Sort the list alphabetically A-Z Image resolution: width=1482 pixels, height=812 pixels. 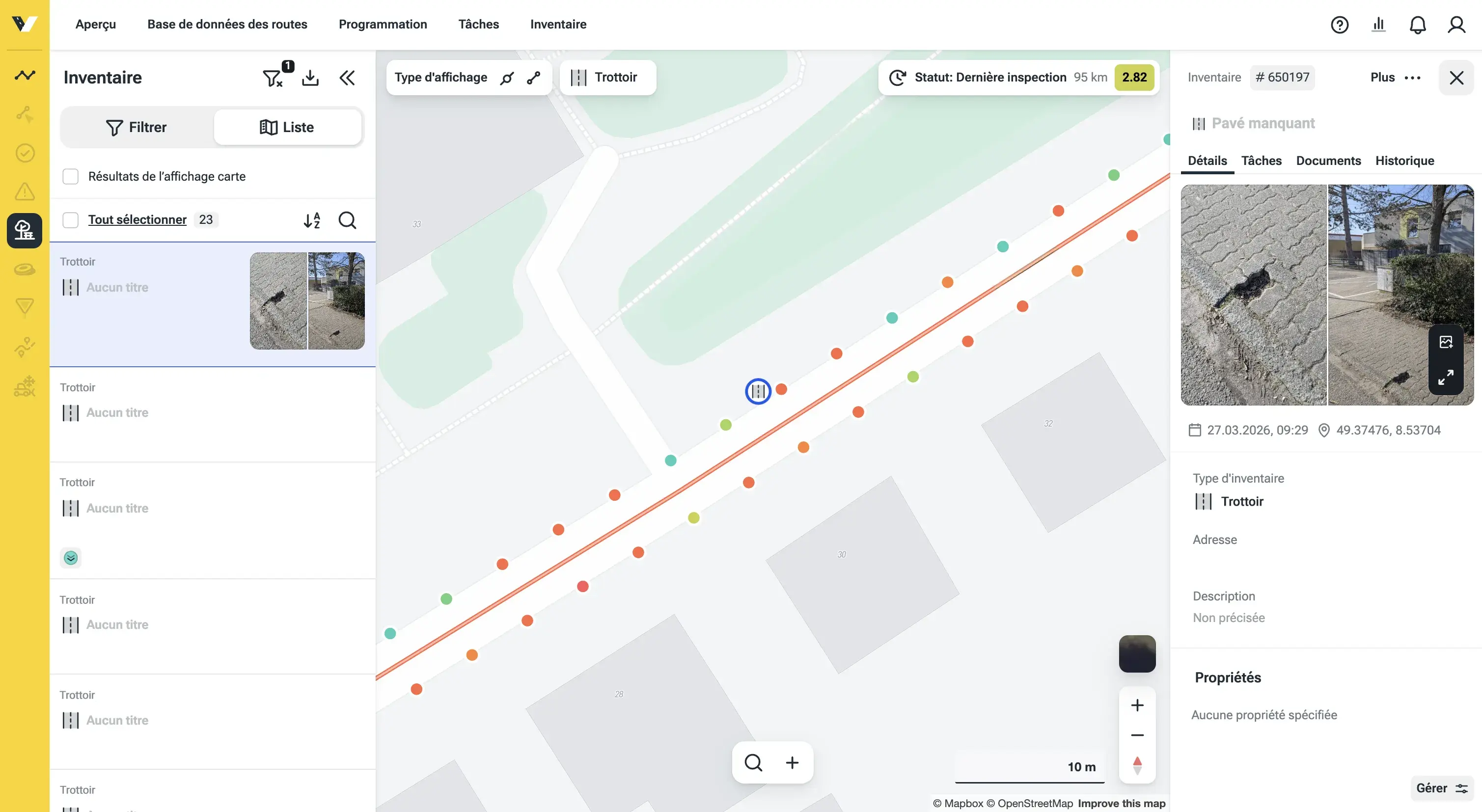coord(312,219)
